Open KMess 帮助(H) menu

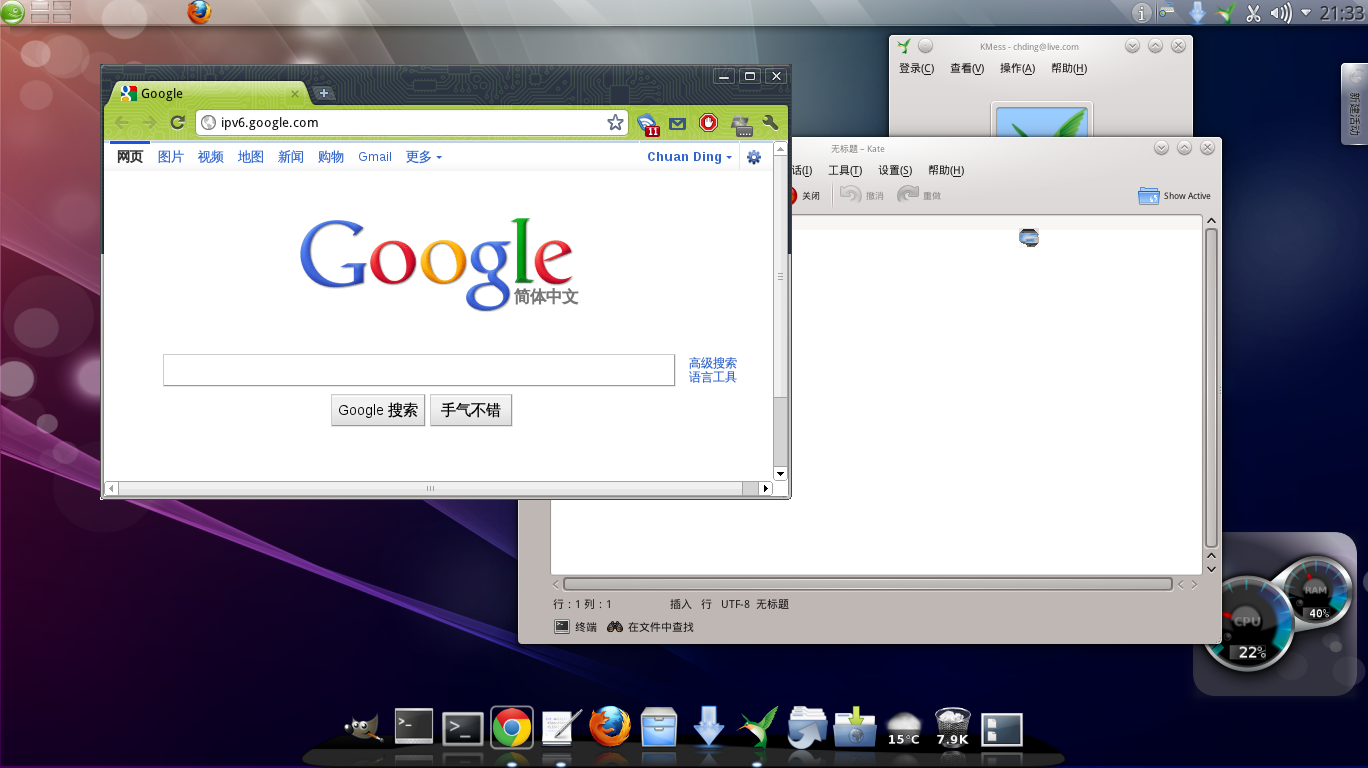pos(1069,68)
